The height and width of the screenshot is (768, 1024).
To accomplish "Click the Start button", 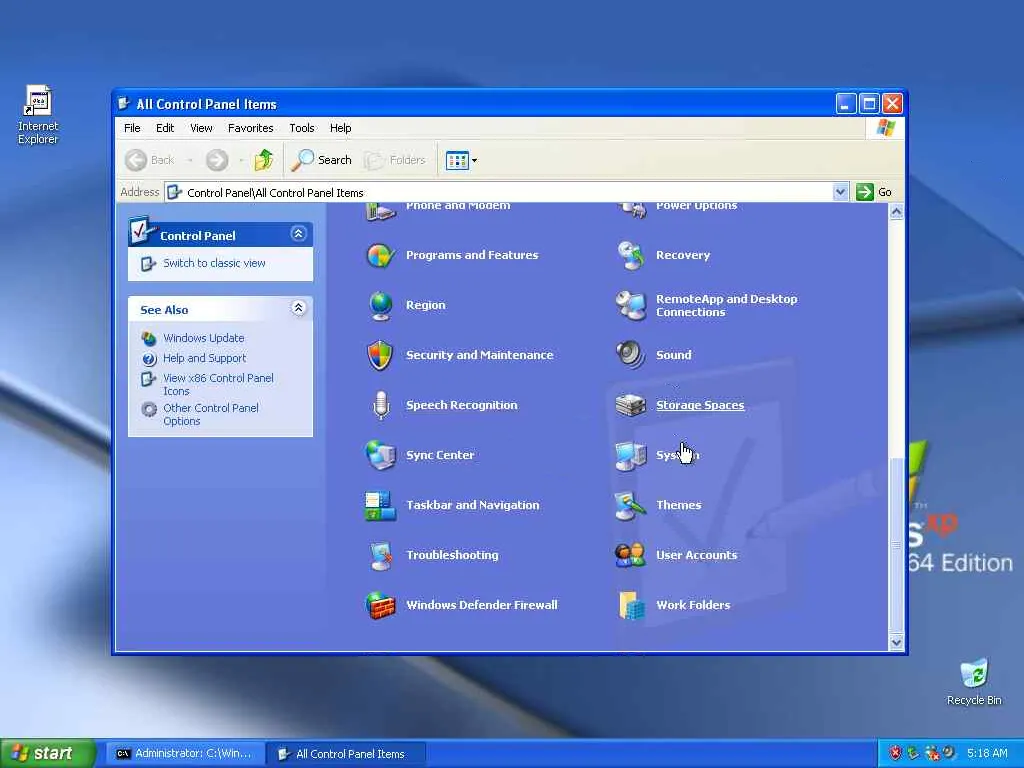I will pos(48,754).
